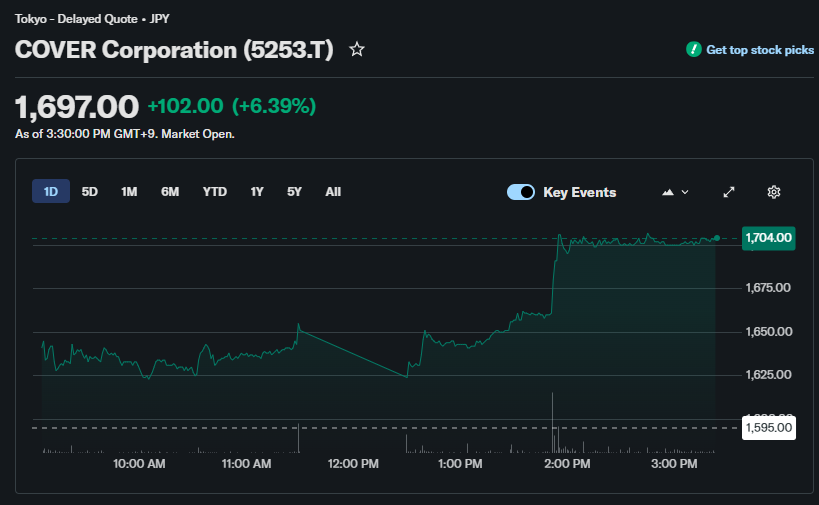Click the 10:00 AM axis label

click(x=139, y=464)
